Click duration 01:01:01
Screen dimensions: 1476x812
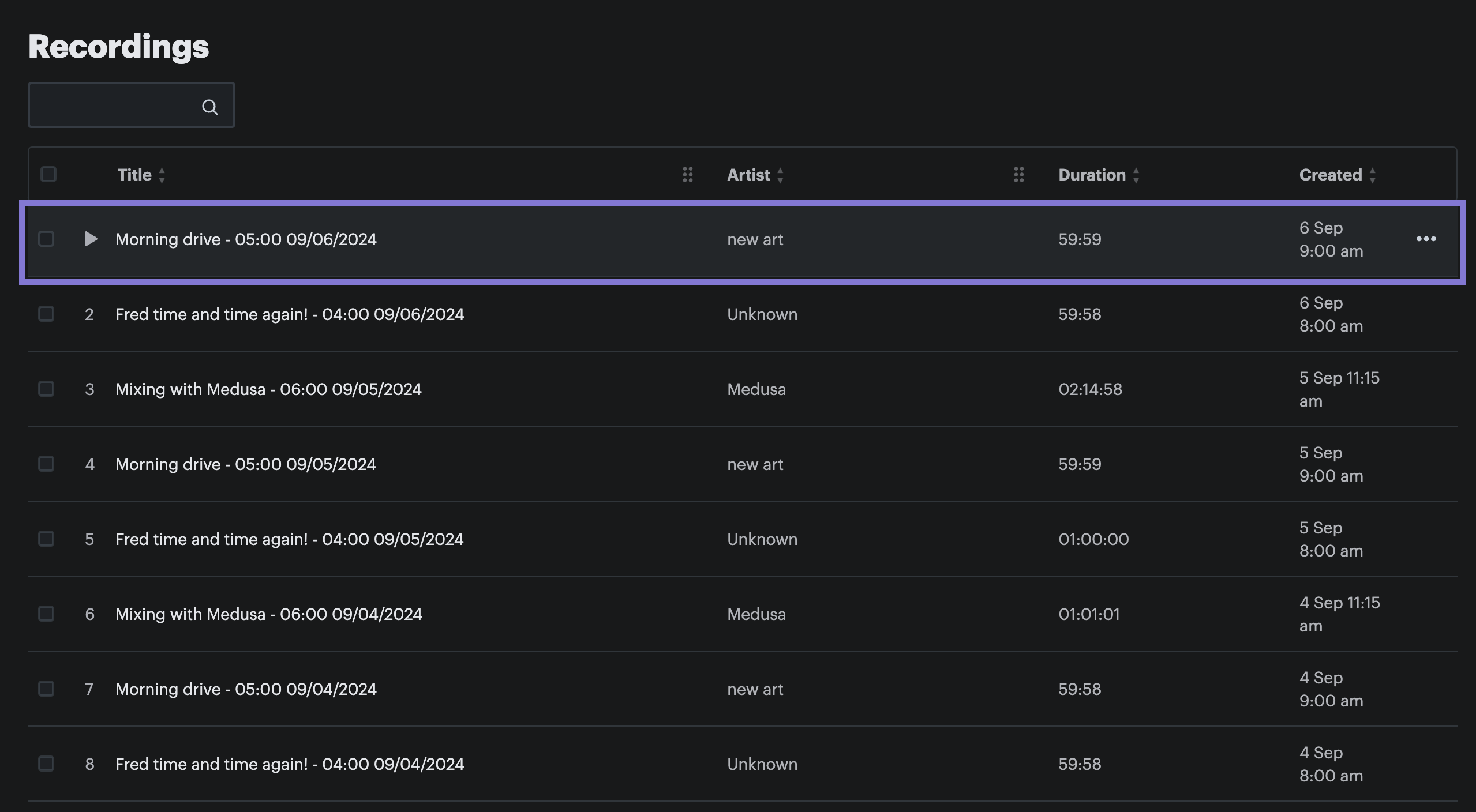tap(1089, 614)
